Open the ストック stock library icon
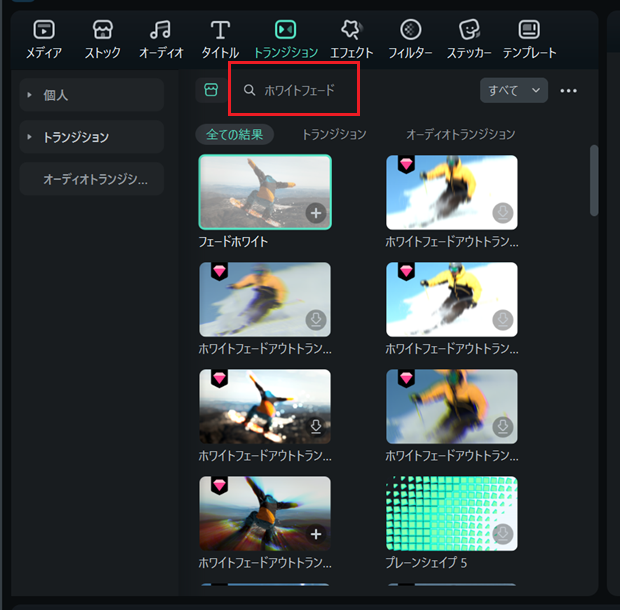This screenshot has height=610, width=620. click(103, 30)
